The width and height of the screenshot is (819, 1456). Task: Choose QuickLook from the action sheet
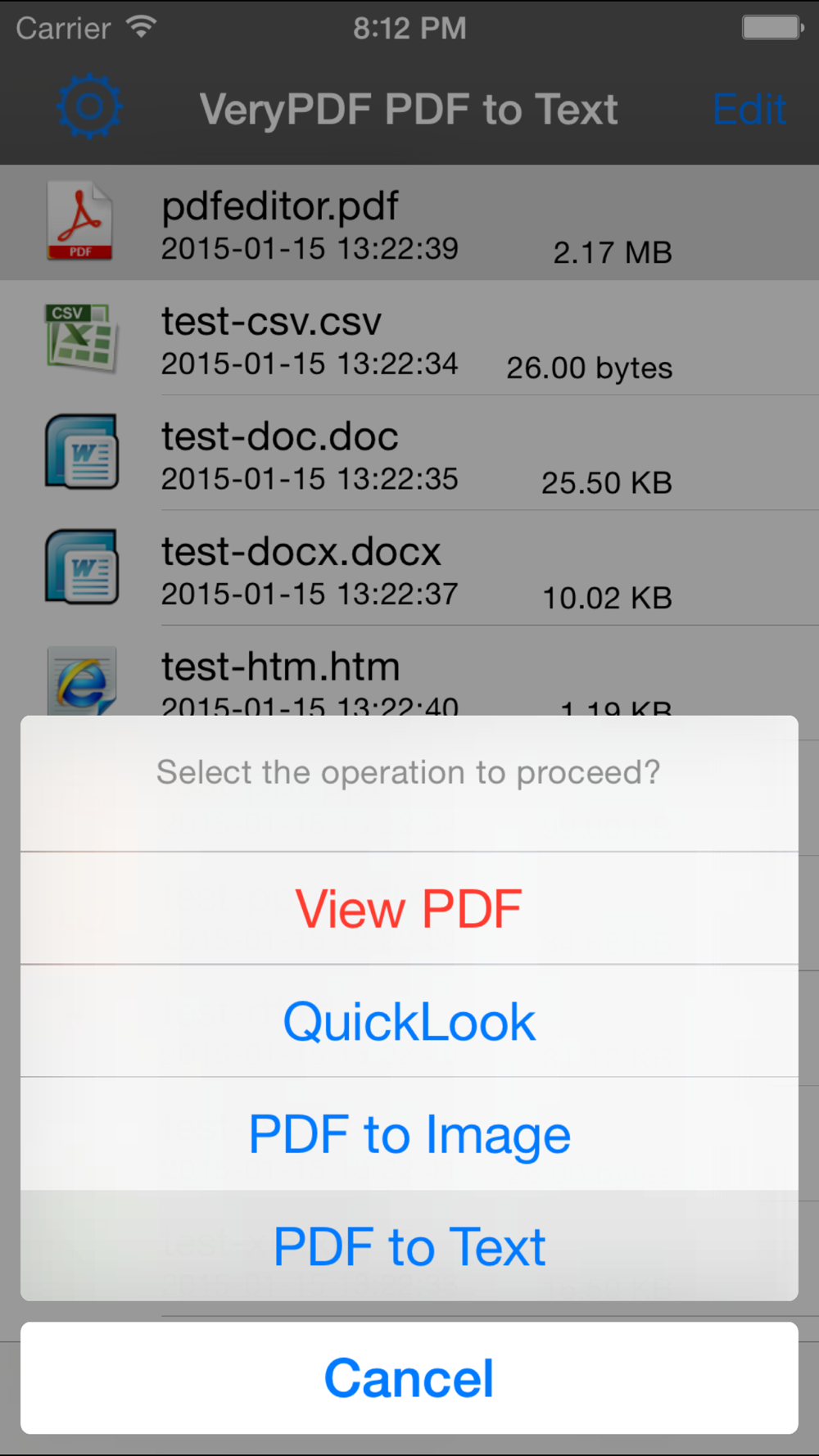click(x=409, y=1021)
